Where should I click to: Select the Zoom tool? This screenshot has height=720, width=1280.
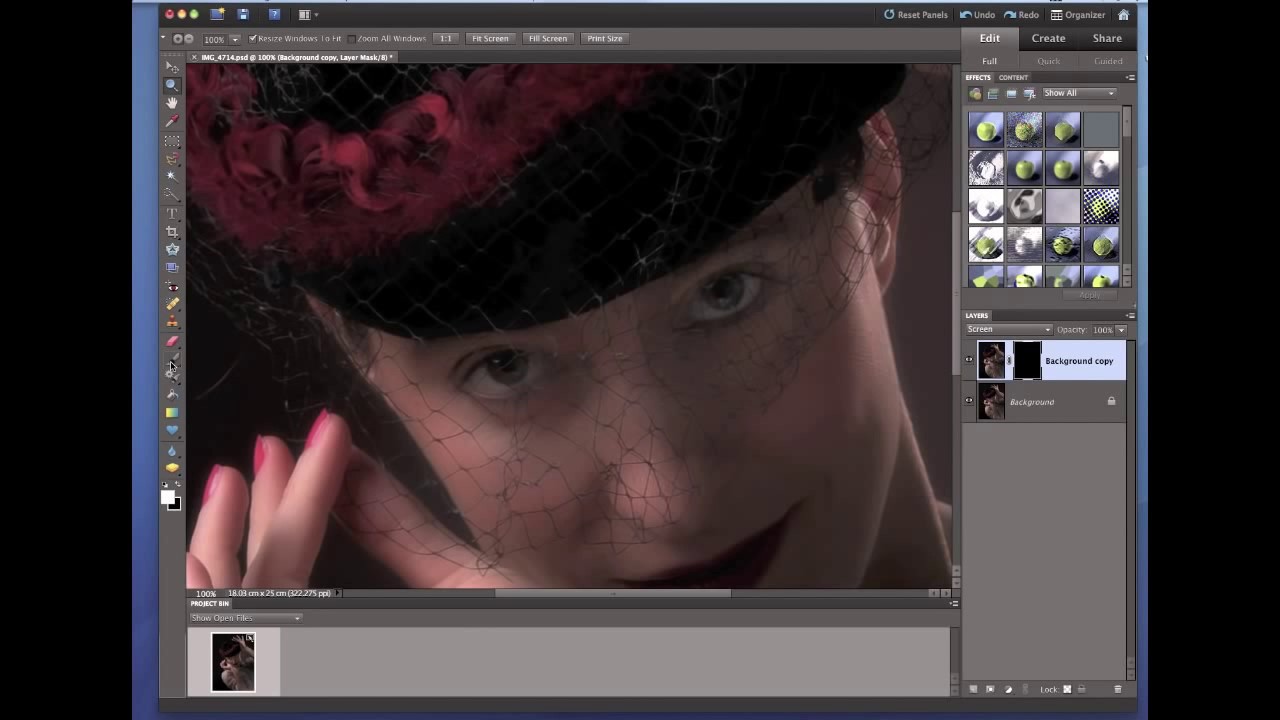172,85
